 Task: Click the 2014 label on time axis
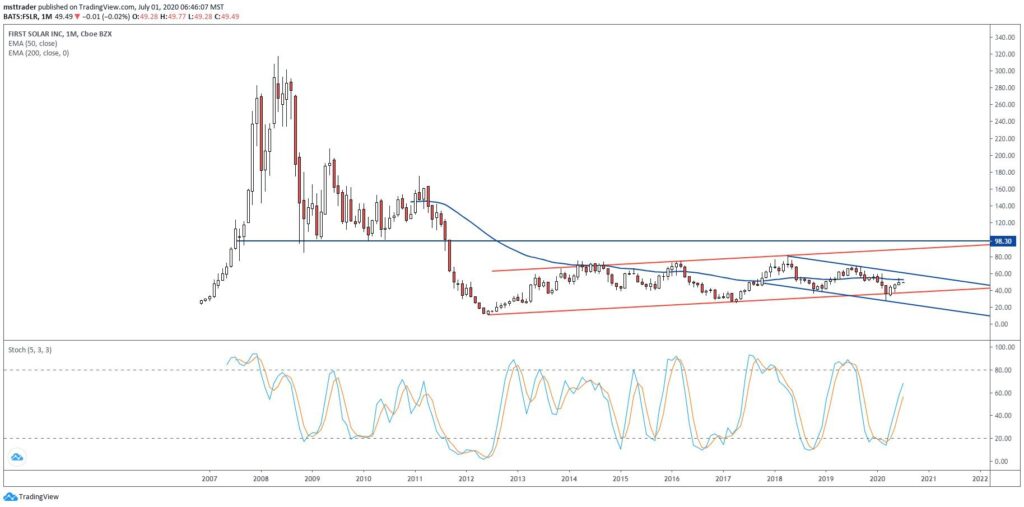pos(569,478)
